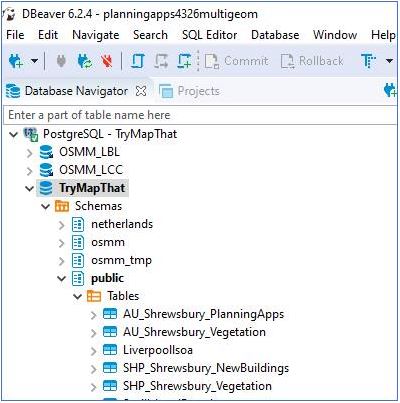Screen dimensions: 400x403
Task: Click the red Disconnect plug icon
Action: (x=107, y=61)
